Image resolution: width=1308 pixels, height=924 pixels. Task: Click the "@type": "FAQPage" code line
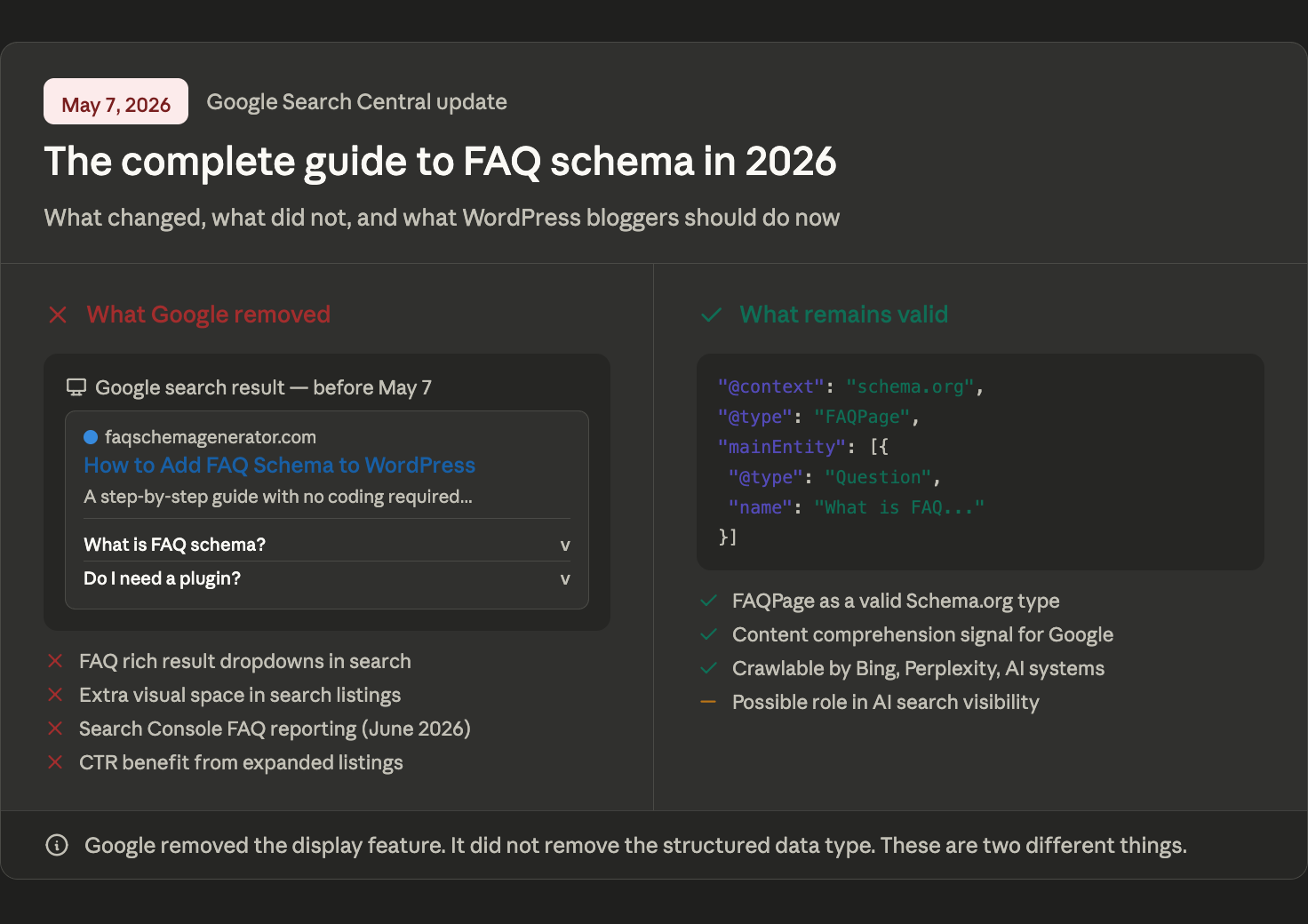coord(818,417)
